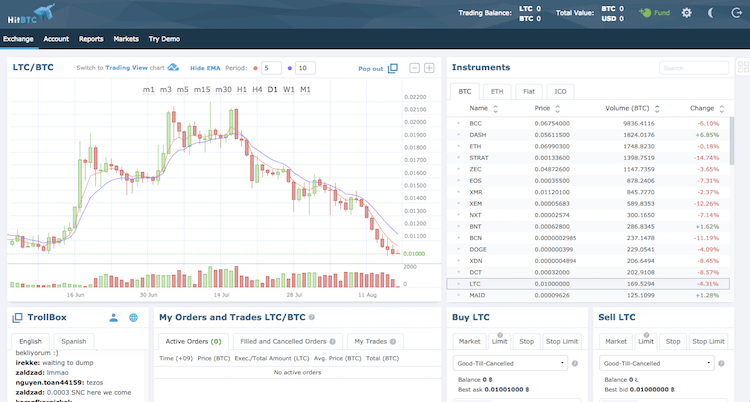Sort instruments by Volume arrows

click(657, 109)
